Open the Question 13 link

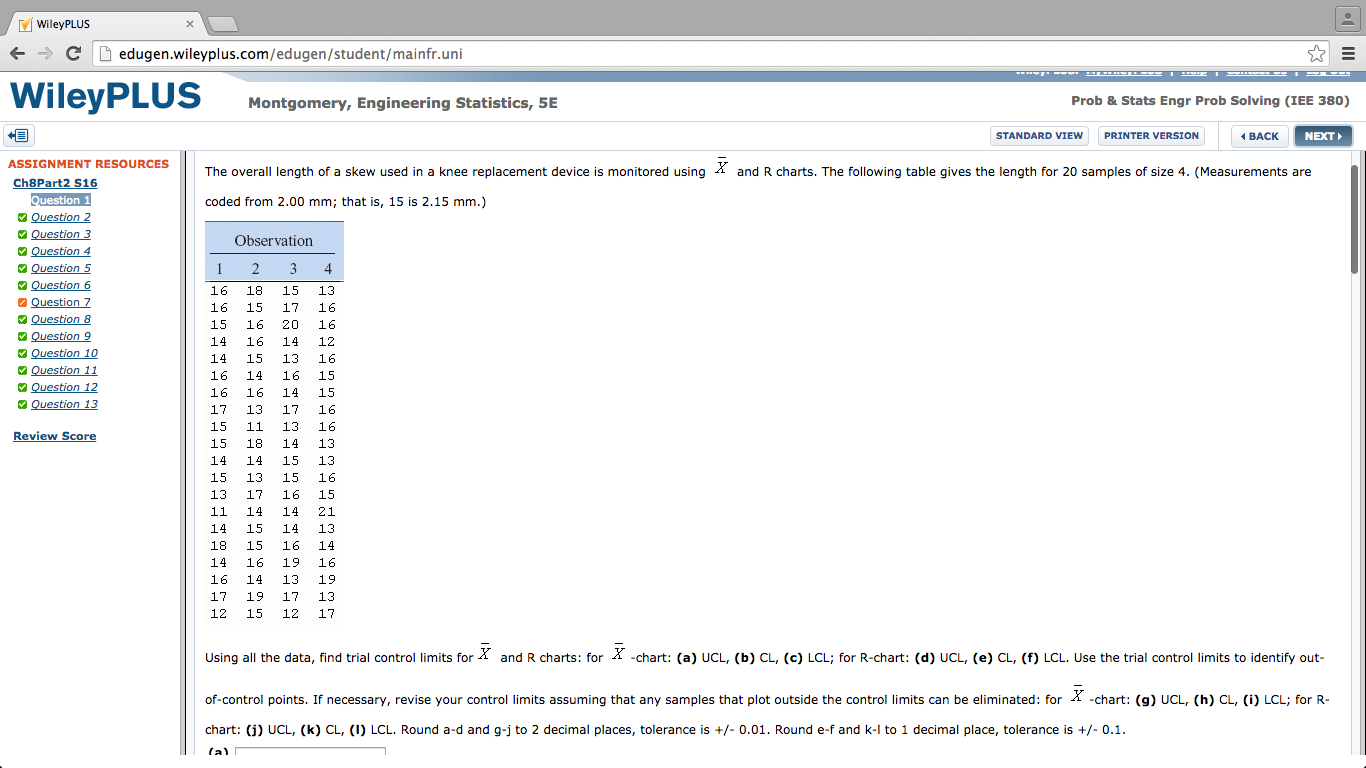tap(64, 404)
